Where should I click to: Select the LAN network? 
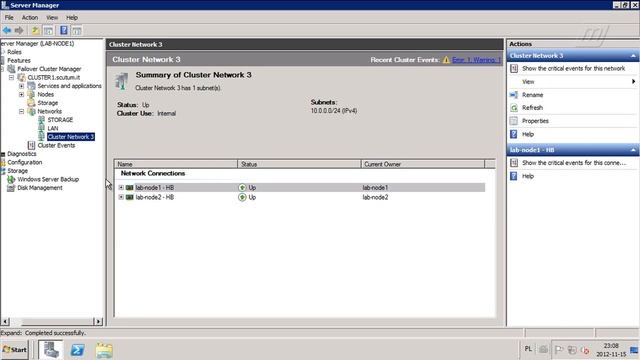(x=53, y=128)
